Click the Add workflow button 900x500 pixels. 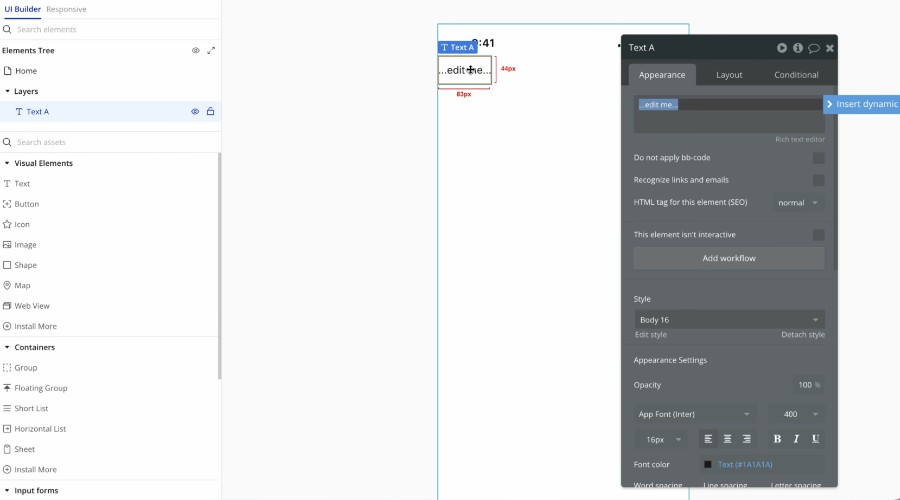(x=729, y=258)
